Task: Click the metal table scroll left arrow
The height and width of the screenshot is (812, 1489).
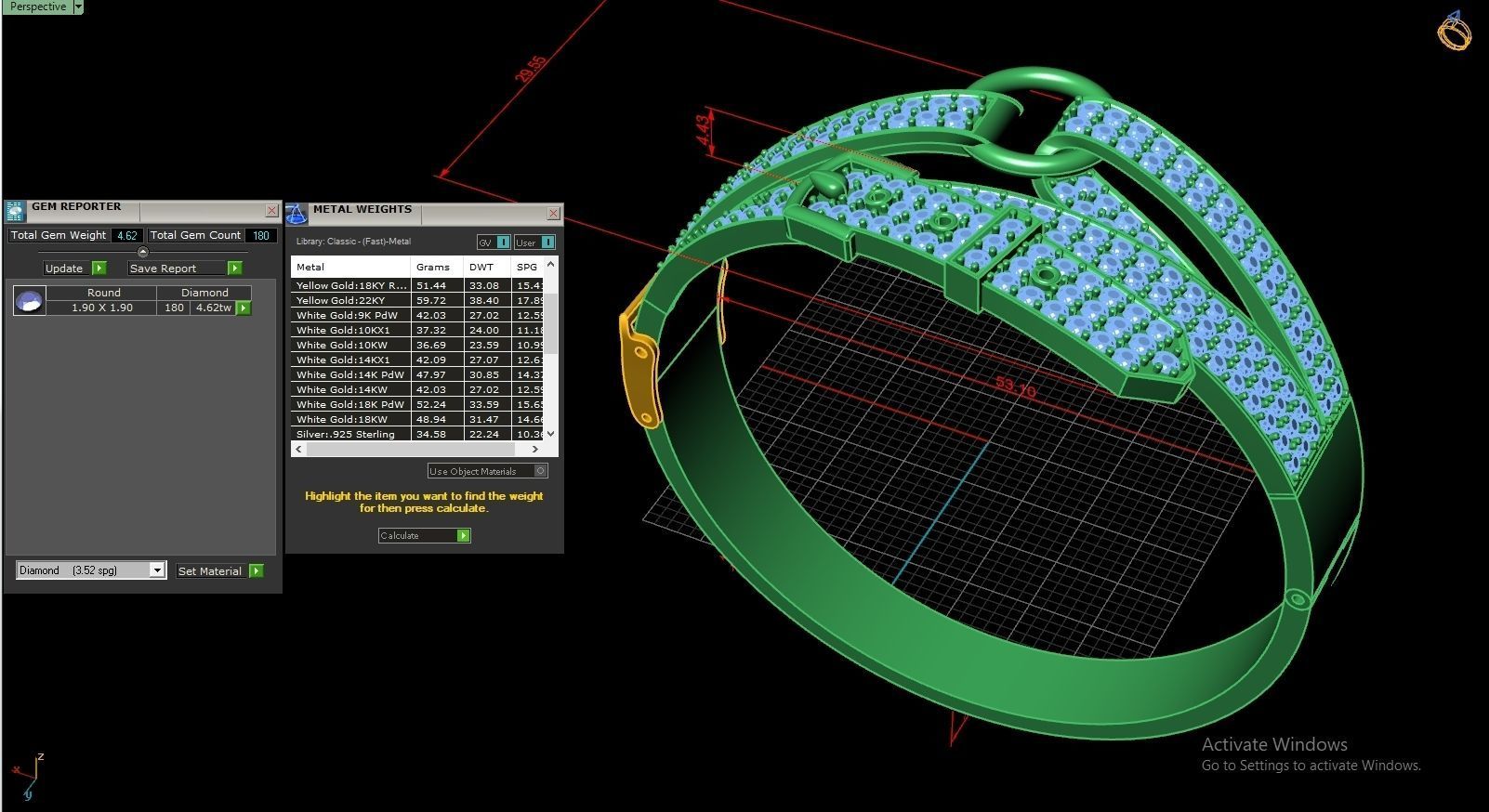Action: tap(297, 449)
